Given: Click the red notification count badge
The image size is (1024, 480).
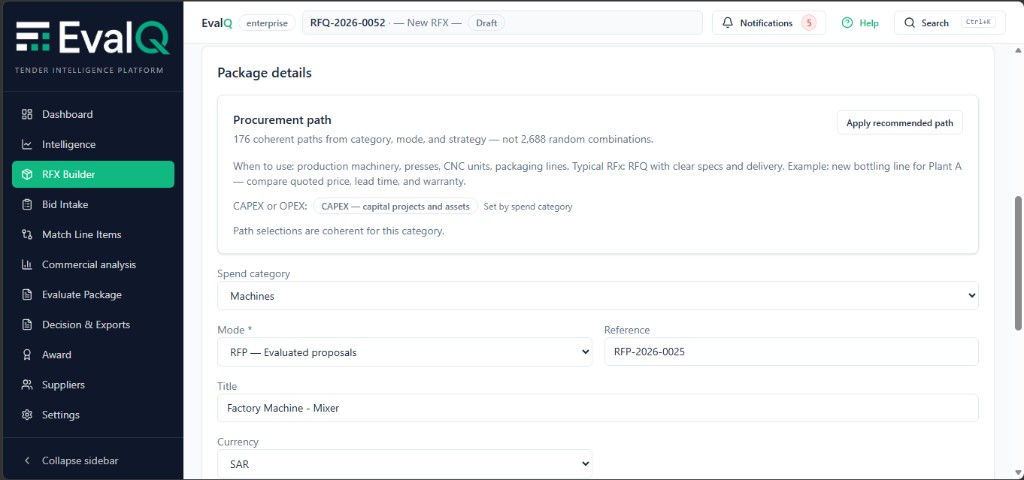Looking at the screenshot, I should 808,23.
